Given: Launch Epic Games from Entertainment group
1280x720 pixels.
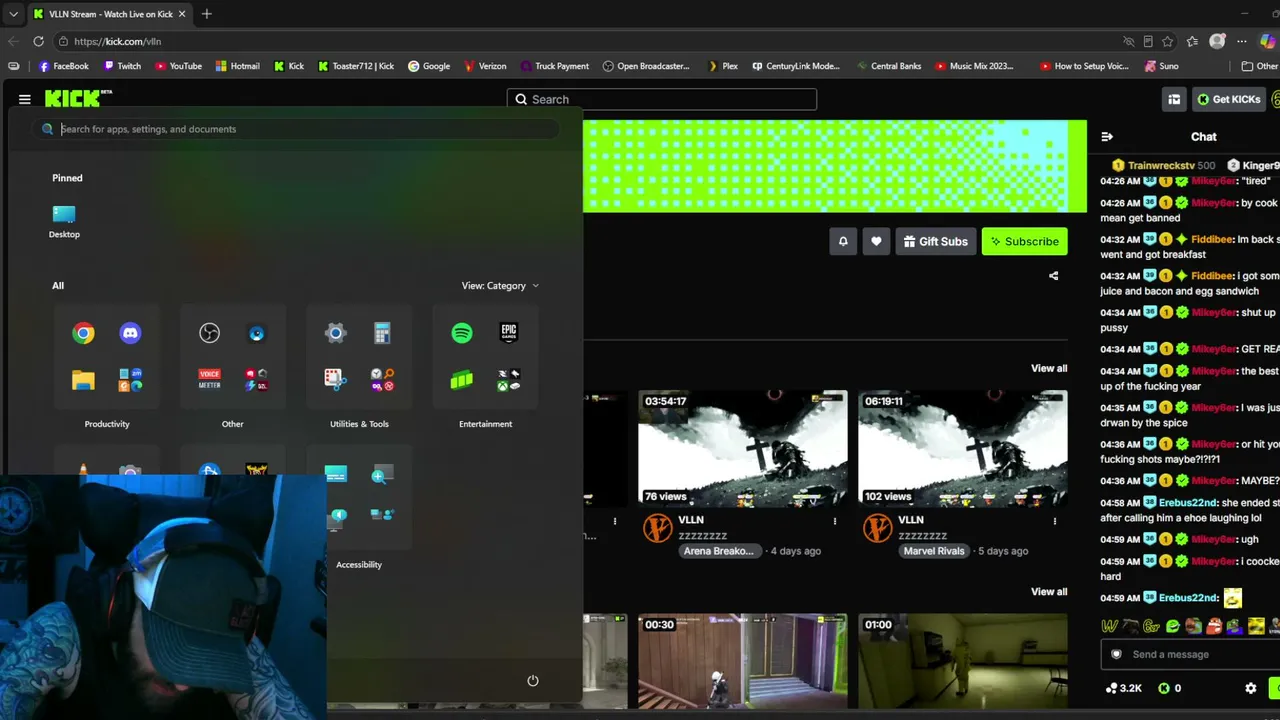Looking at the screenshot, I should click(509, 333).
